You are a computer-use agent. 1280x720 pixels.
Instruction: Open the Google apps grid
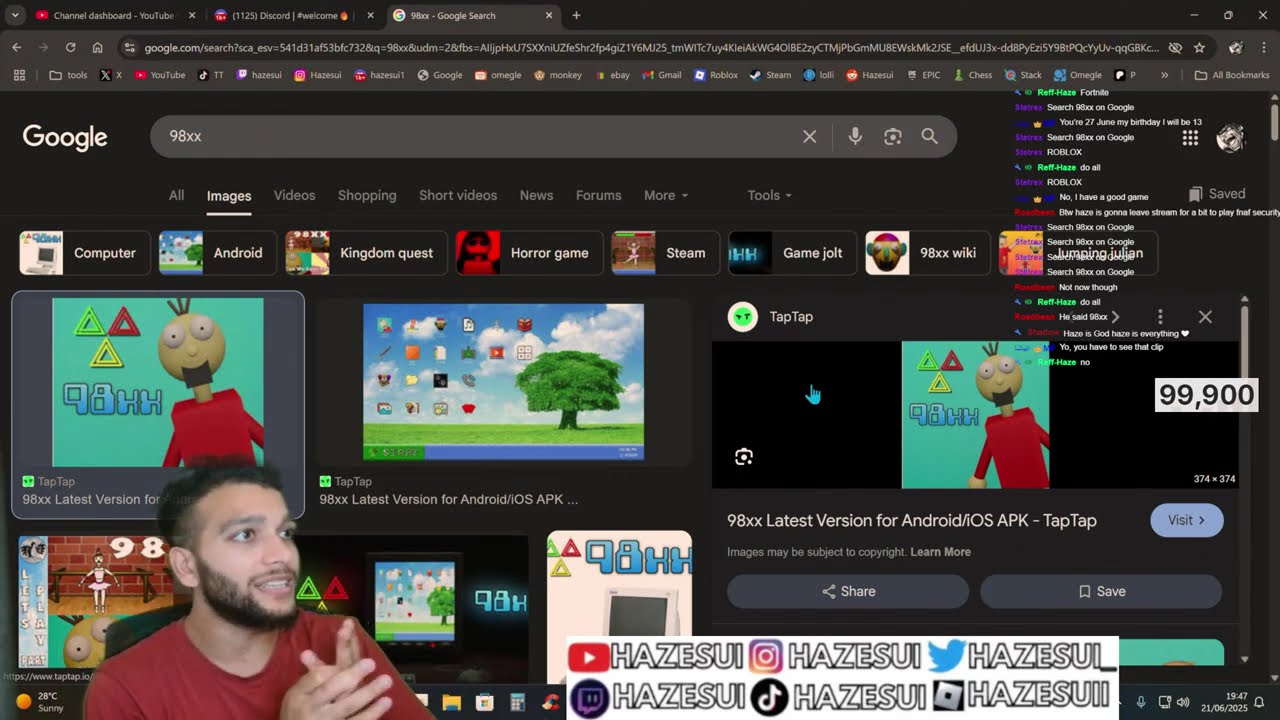(1190, 138)
